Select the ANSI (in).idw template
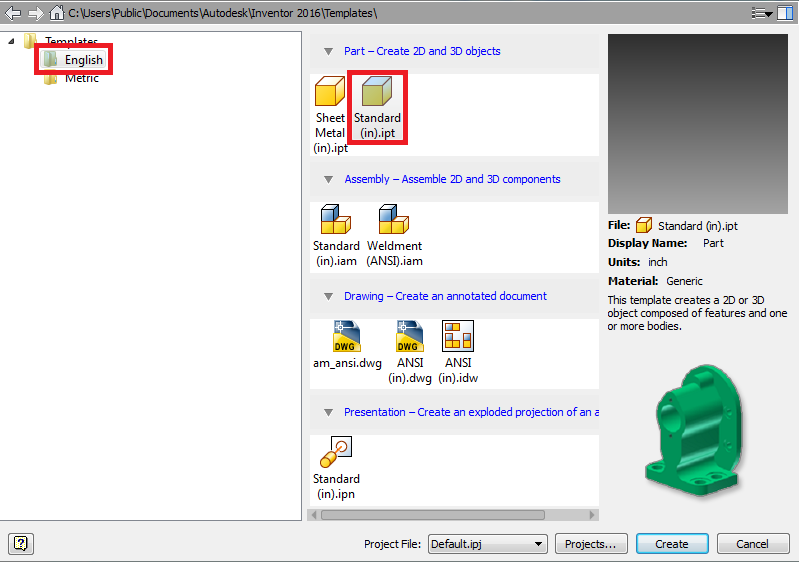 click(458, 352)
